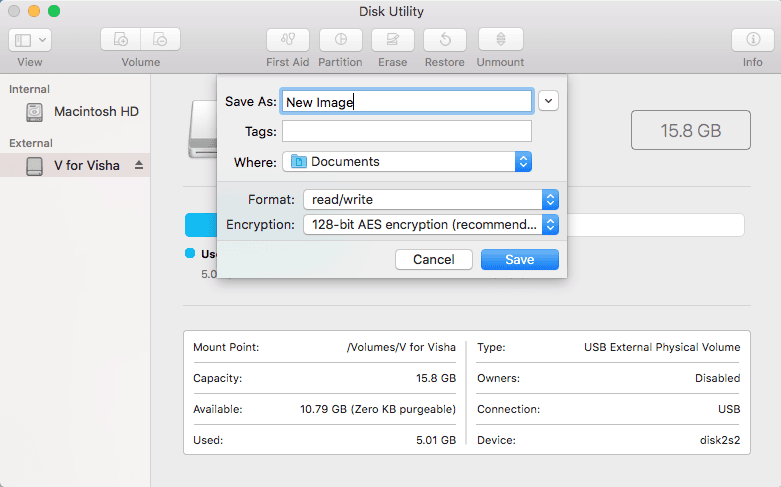The image size is (781, 487).
Task: Run First Aid from toolbar
Action: pyautogui.click(x=288, y=39)
